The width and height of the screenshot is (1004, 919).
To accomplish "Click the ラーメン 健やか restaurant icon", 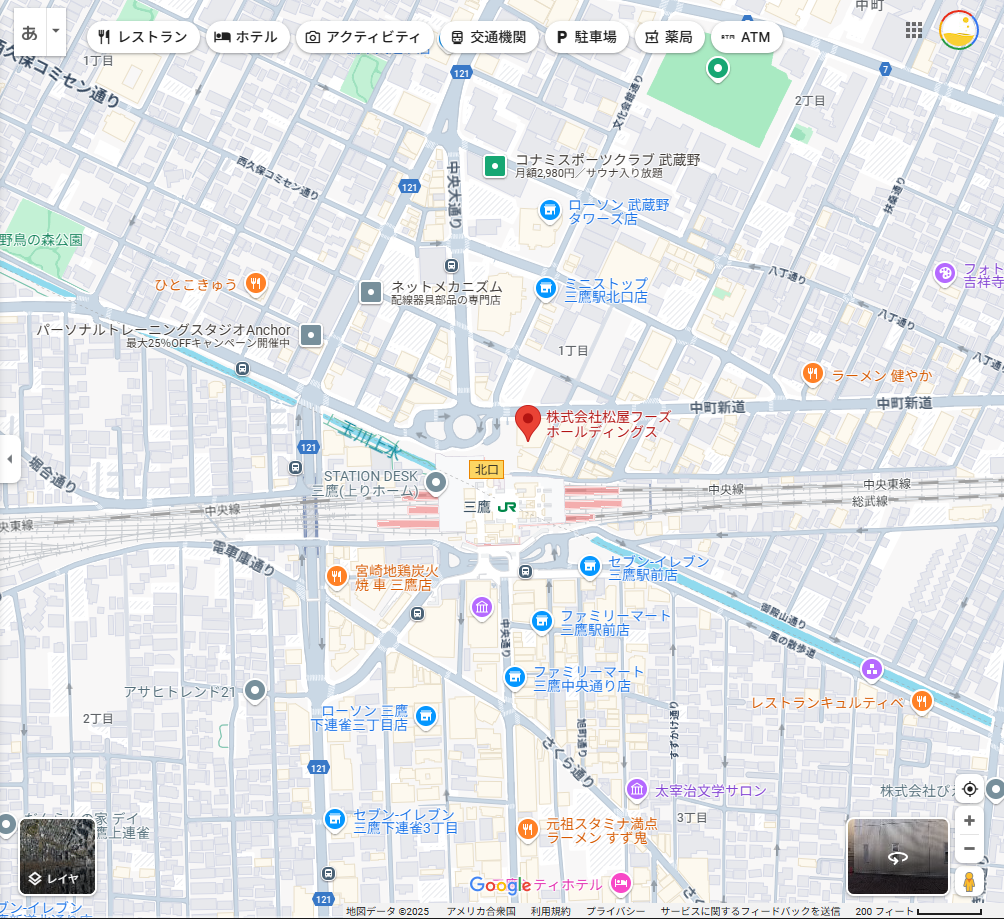I will point(812,375).
